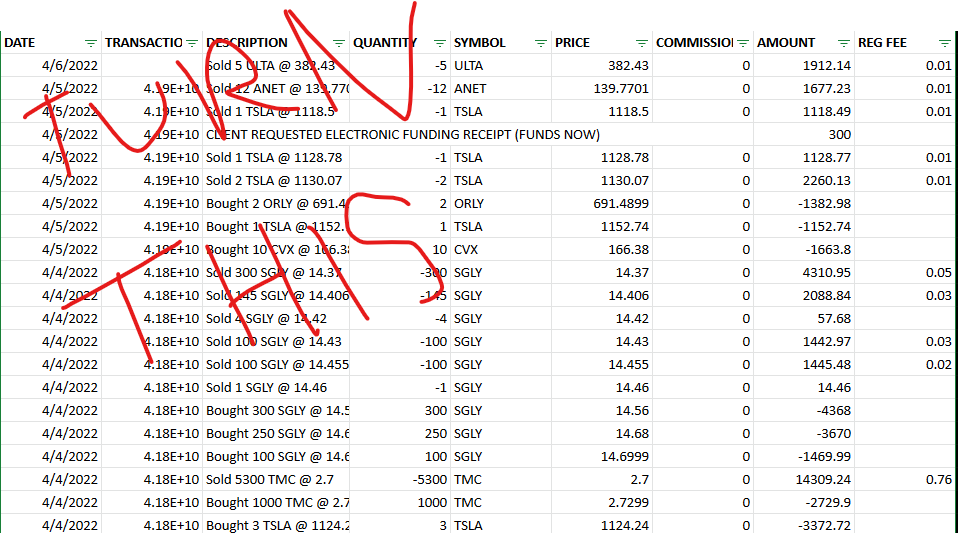Select the description Sold 100 SGLY @ 14.43
This screenshot has height=533, width=958.
[276, 342]
